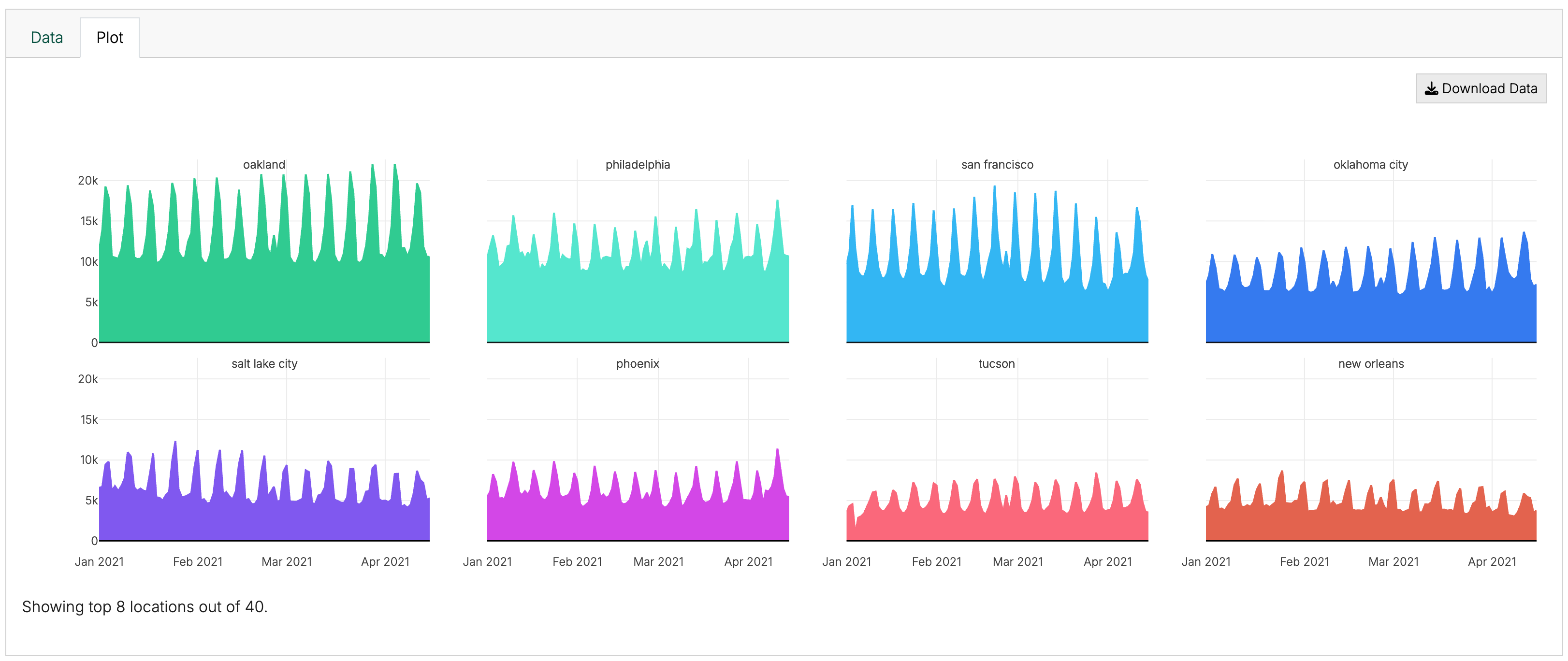The width and height of the screenshot is (1568, 661).
Task: Click the philadelphia chart title
Action: tap(638, 164)
